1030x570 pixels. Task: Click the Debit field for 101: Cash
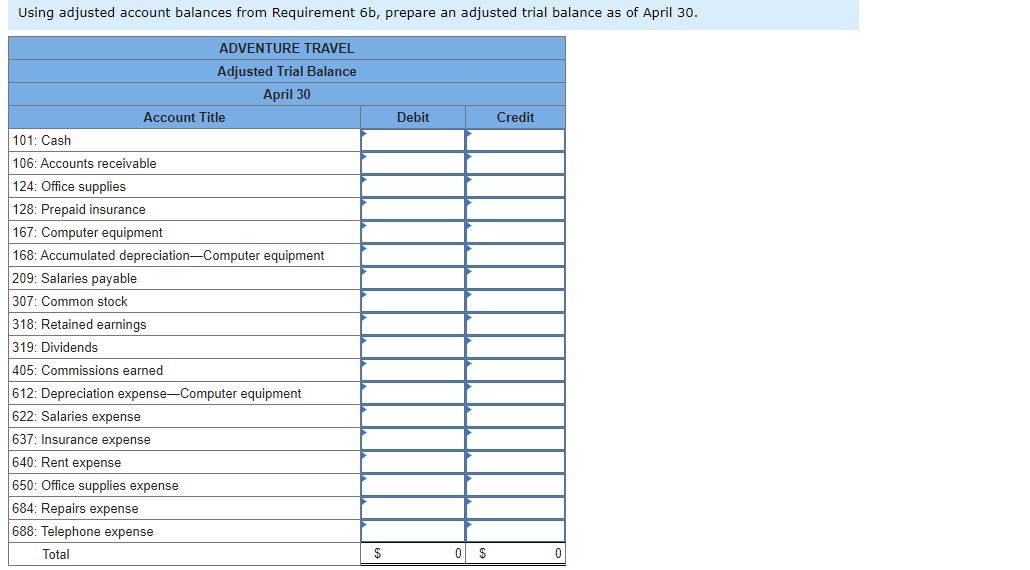[x=413, y=140]
